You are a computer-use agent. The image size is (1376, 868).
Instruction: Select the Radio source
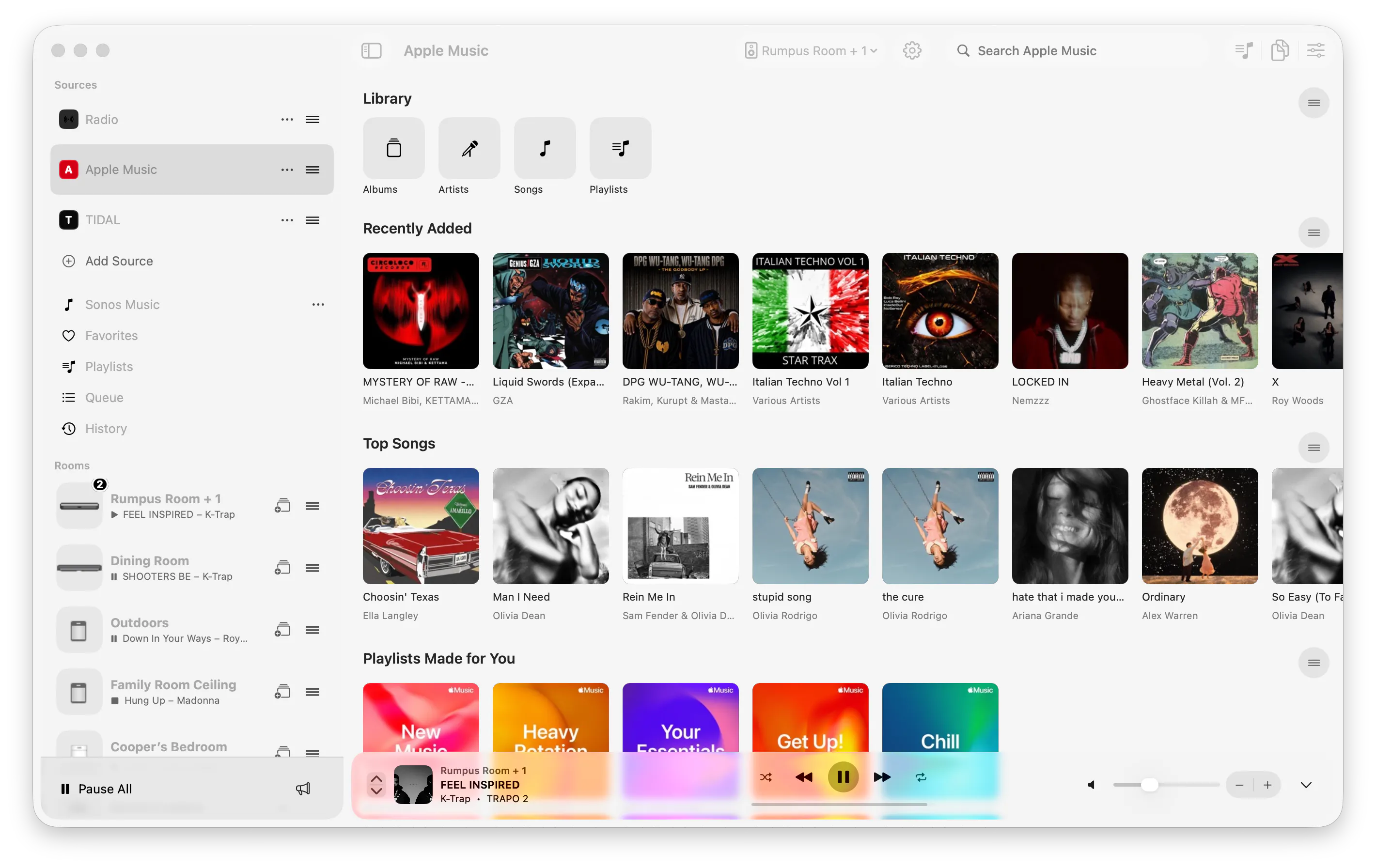pyautogui.click(x=191, y=120)
